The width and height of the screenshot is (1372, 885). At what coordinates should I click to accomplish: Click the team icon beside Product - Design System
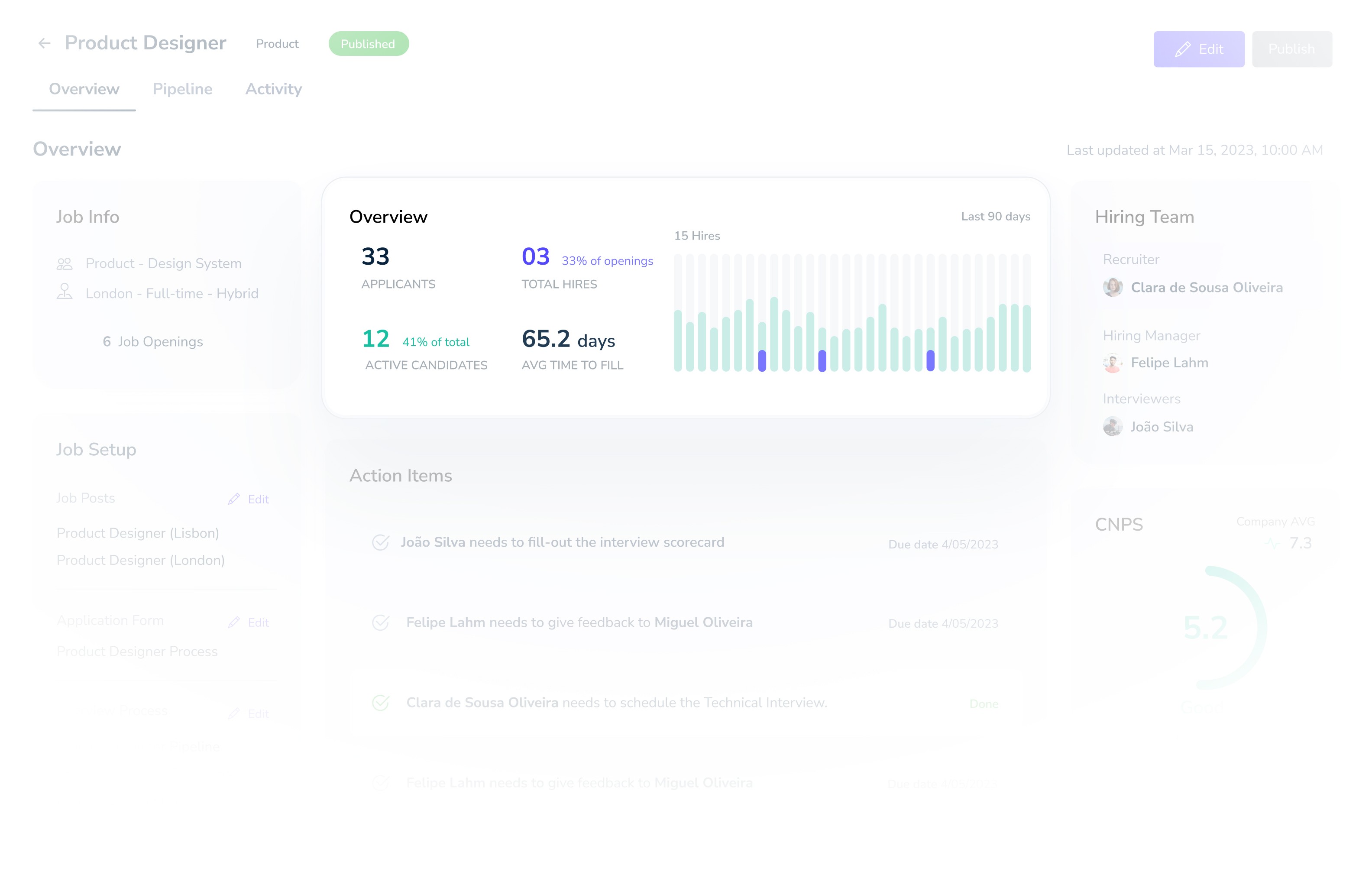pyautogui.click(x=65, y=264)
